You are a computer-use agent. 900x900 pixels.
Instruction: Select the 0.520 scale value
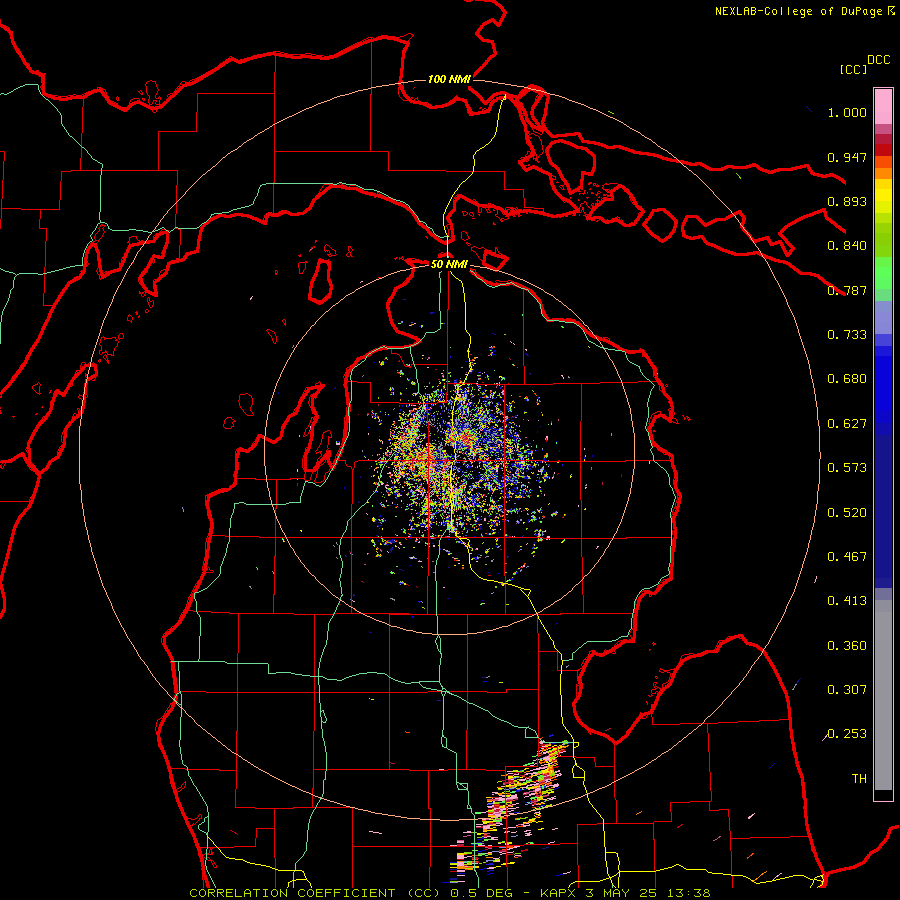(847, 513)
